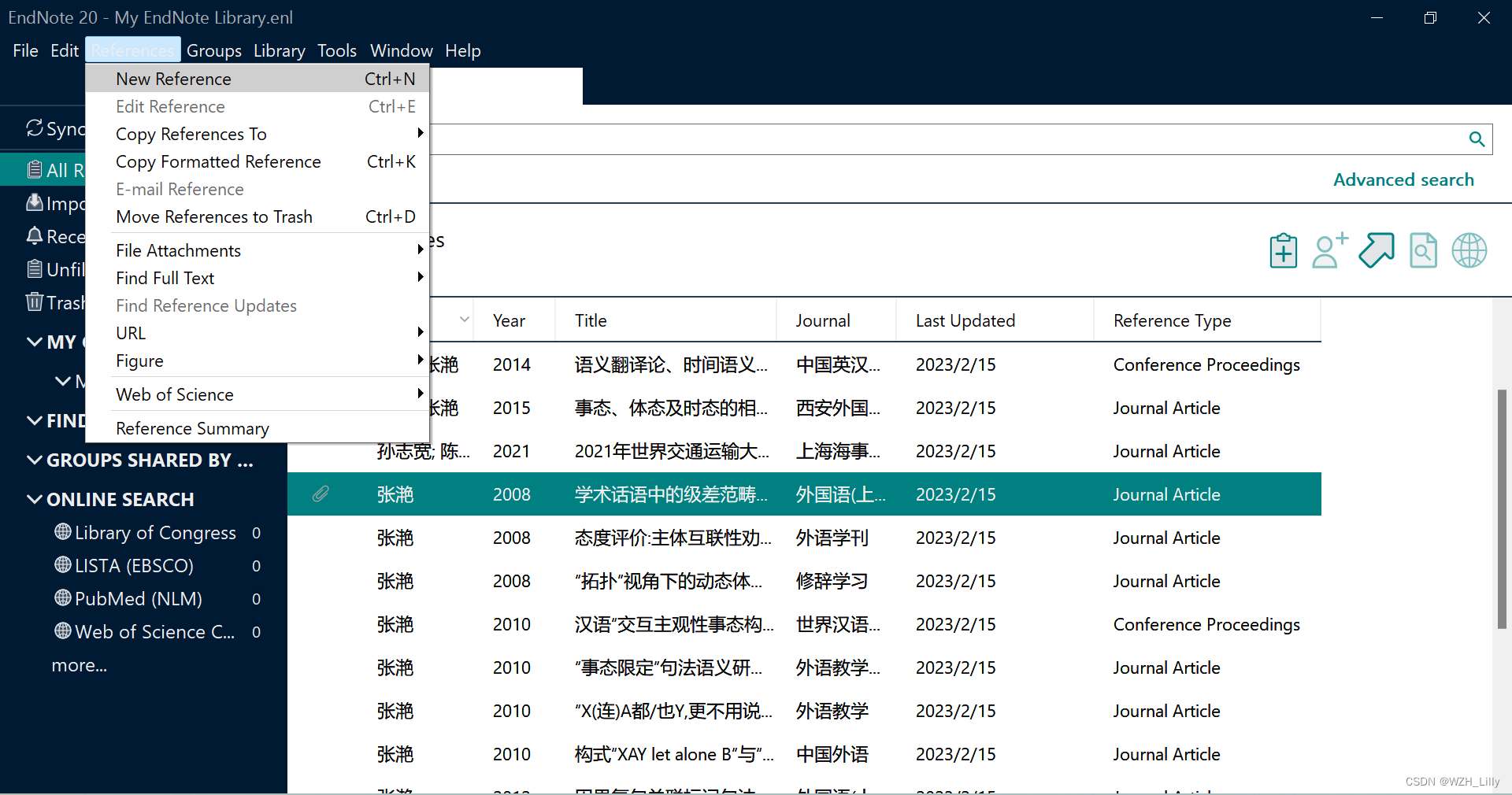Viewport: 1512px width, 795px height.
Task: Click the column sort dropdown arrow before Year
Action: [465, 320]
